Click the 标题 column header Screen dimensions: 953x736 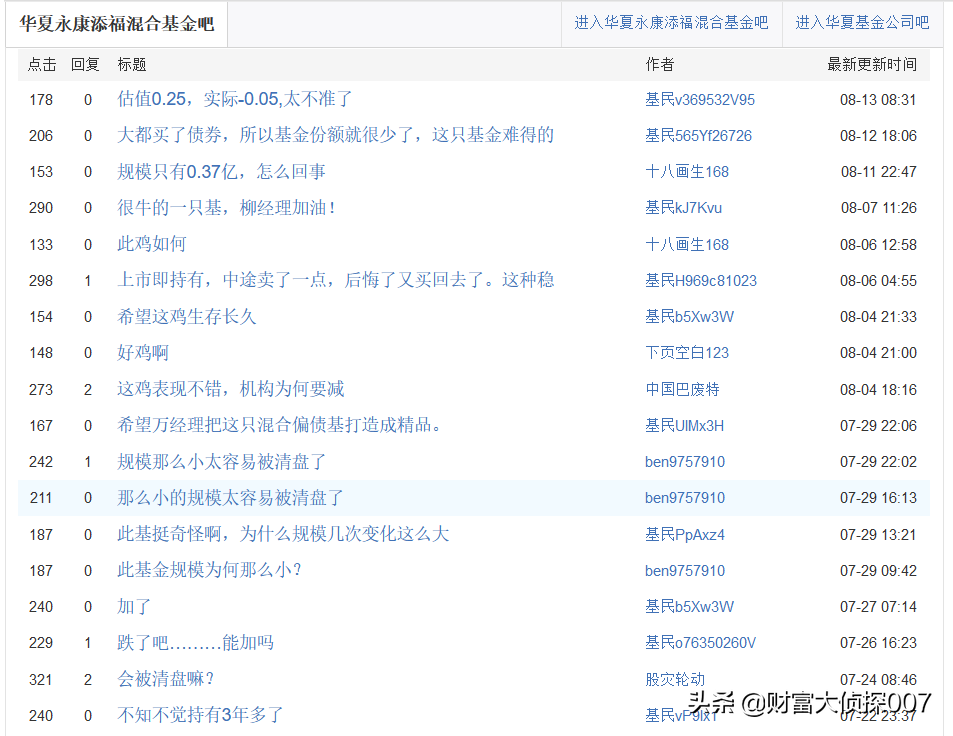pyautogui.click(x=132, y=64)
